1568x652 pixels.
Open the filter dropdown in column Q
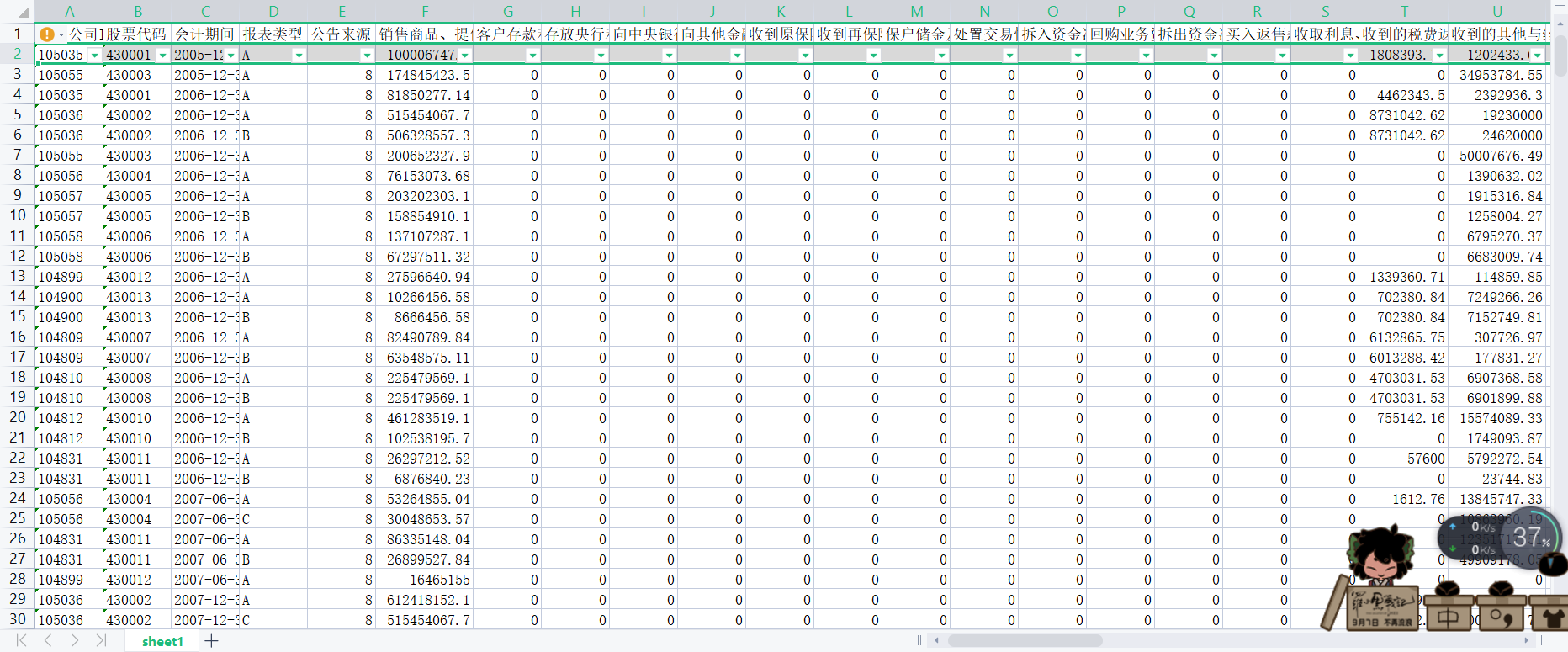(x=1214, y=56)
